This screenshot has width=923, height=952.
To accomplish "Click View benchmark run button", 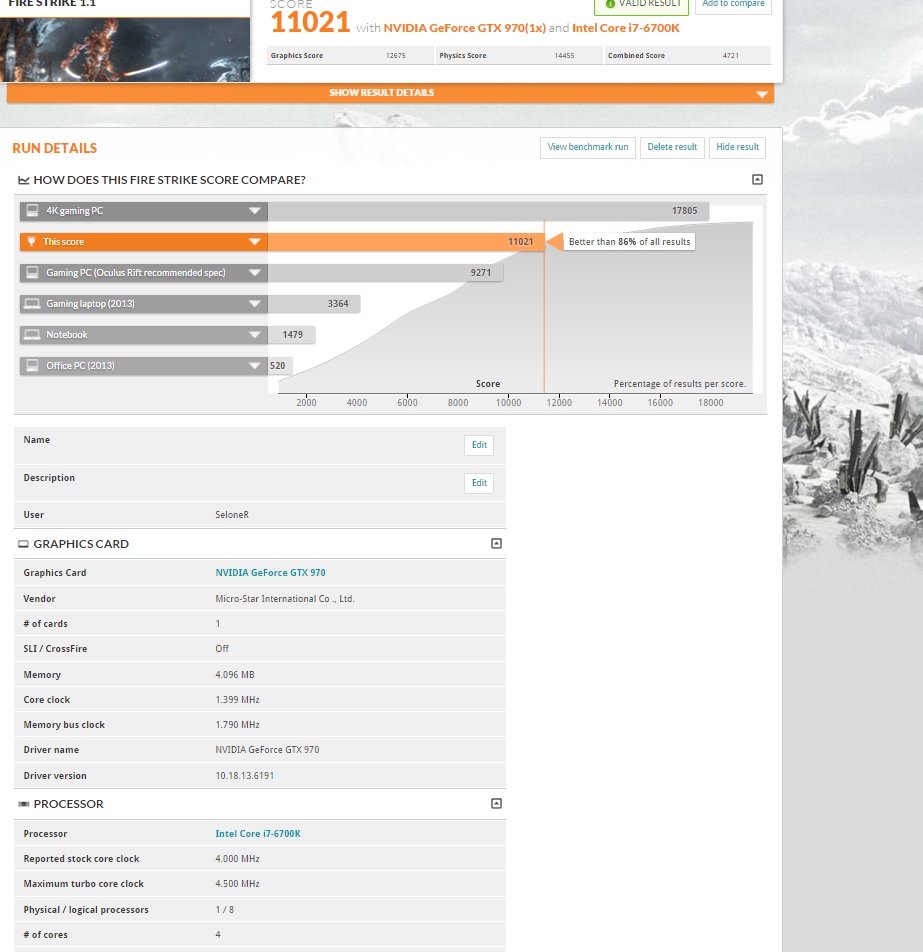I will click(x=588, y=148).
